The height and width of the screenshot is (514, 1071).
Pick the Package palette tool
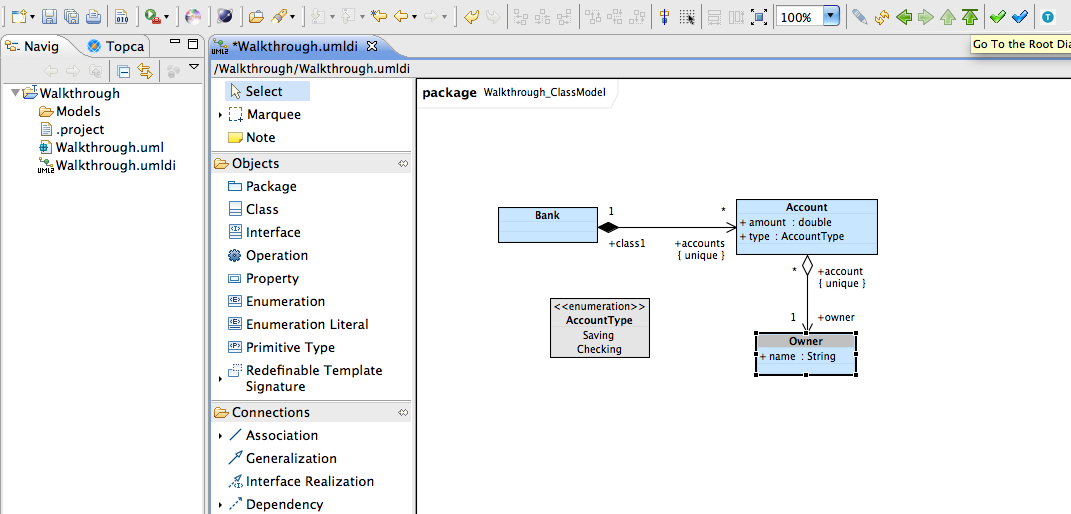coord(262,186)
